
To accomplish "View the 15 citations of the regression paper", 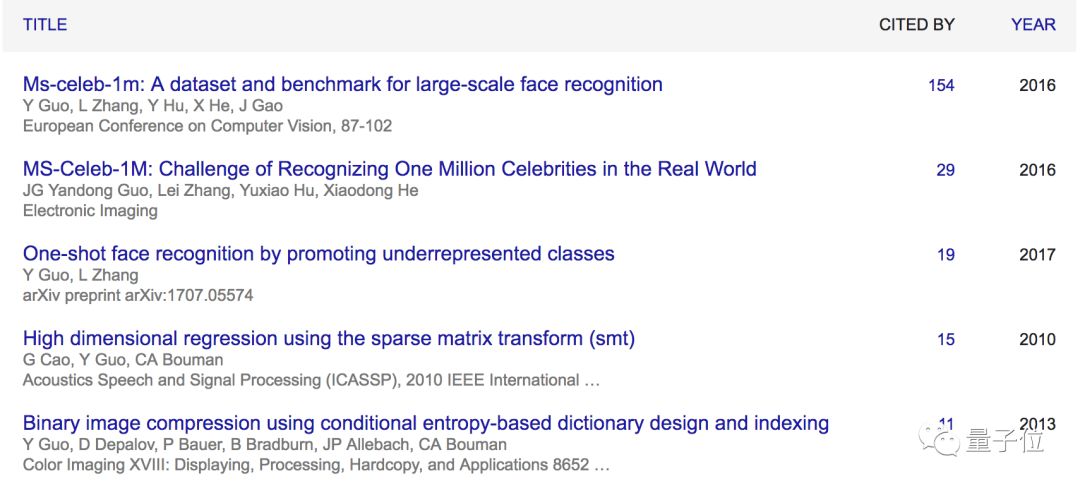I will coord(945,340).
